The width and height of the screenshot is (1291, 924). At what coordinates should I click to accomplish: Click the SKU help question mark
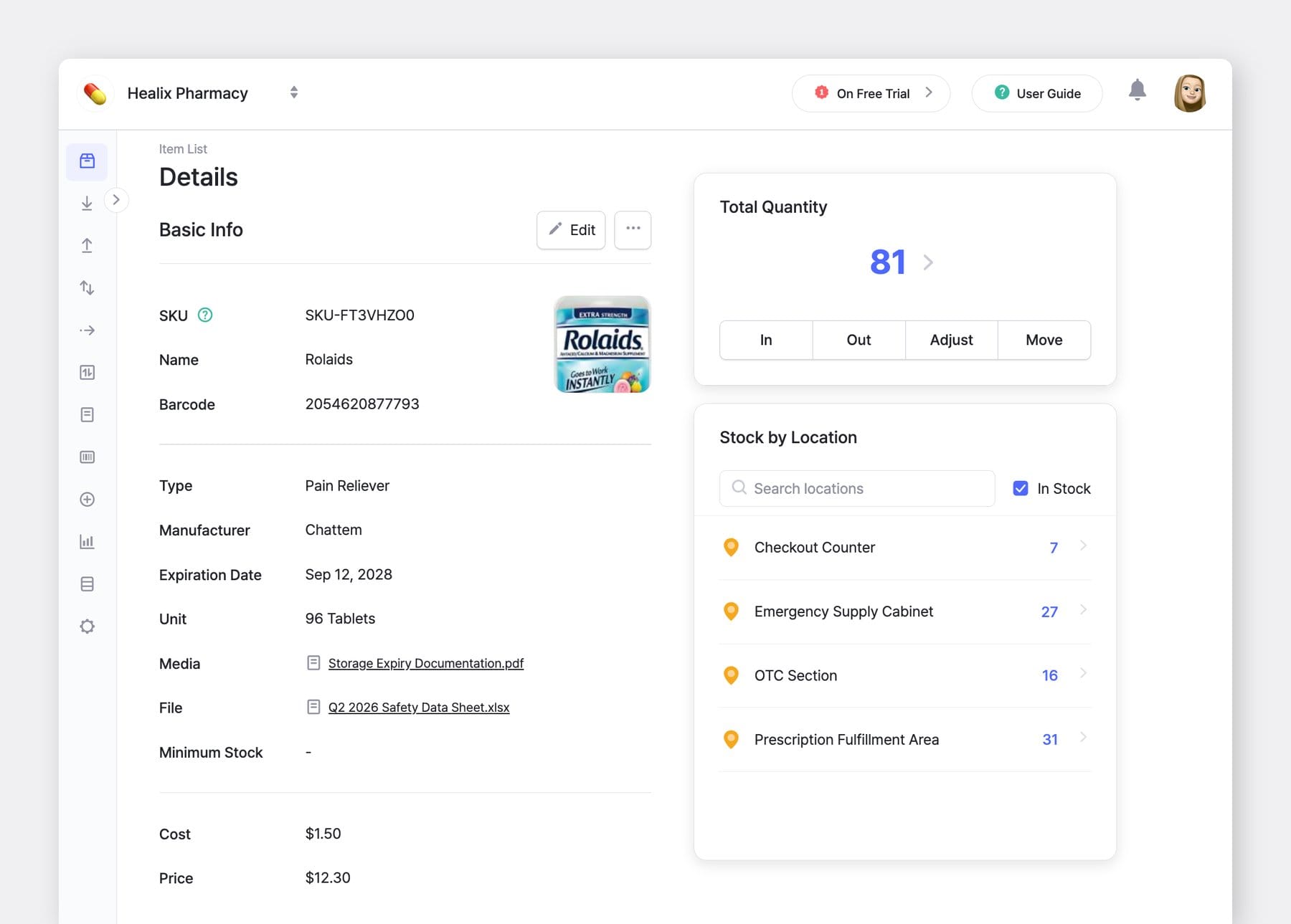[x=204, y=315]
